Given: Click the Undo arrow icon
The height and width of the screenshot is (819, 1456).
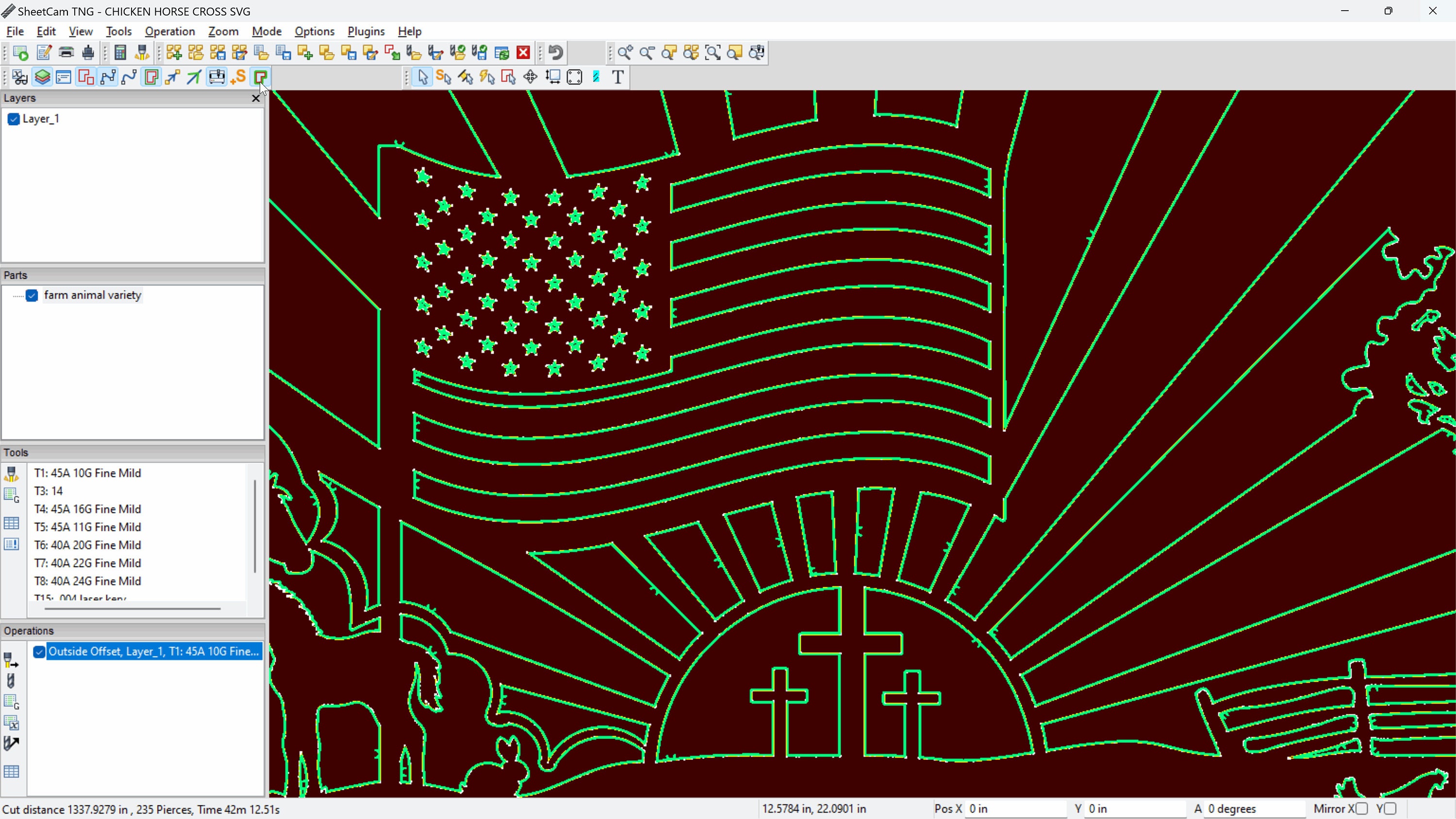Looking at the screenshot, I should (555, 52).
